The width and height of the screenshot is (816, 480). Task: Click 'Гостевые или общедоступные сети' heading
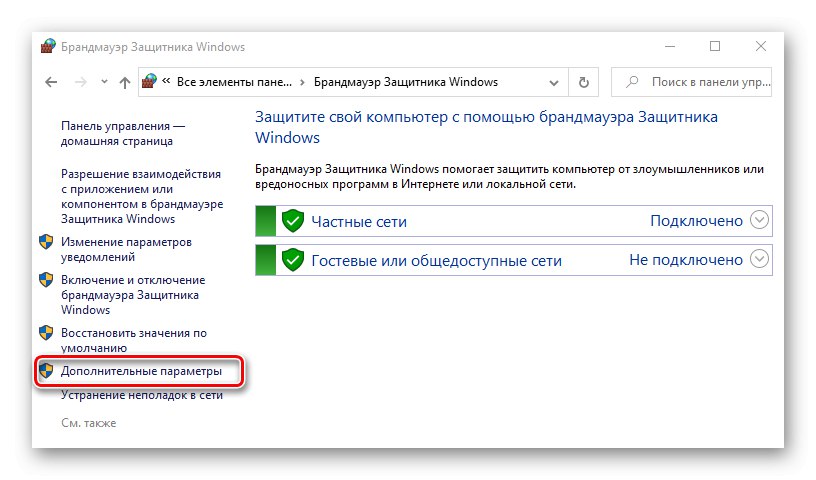(437, 260)
